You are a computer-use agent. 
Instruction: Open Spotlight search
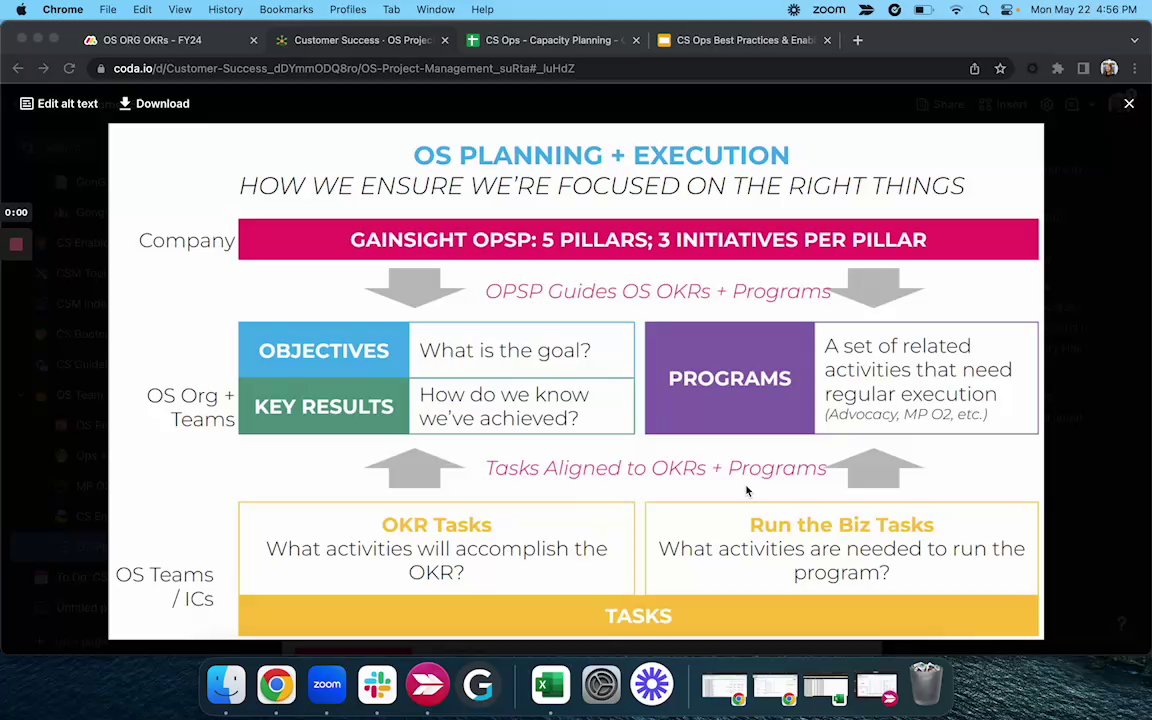pos(984,10)
